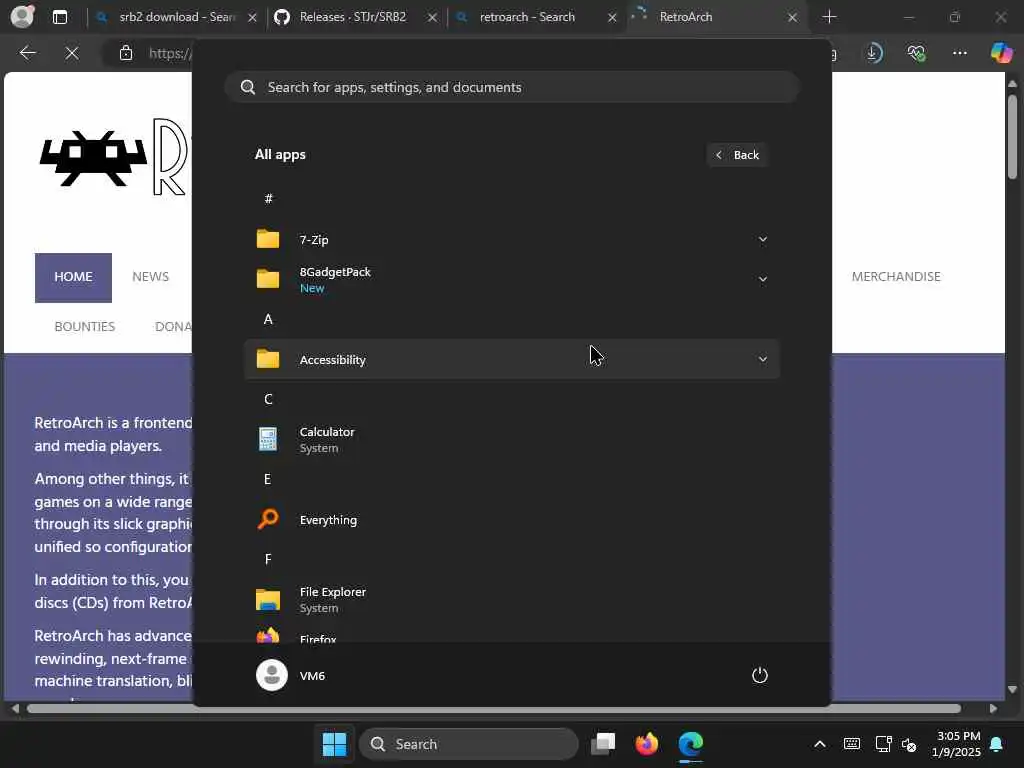Viewport: 1024px width, 768px height.
Task: Click the Back button in All apps
Action: pyautogui.click(x=737, y=155)
